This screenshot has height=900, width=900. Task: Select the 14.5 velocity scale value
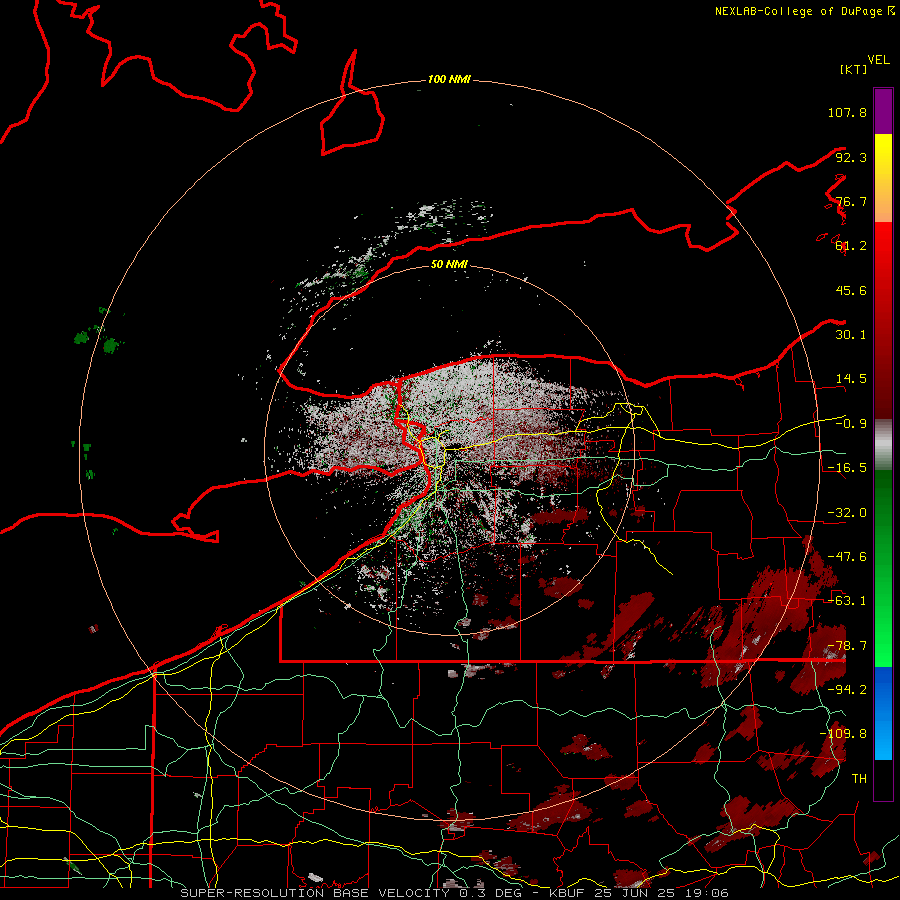point(851,379)
